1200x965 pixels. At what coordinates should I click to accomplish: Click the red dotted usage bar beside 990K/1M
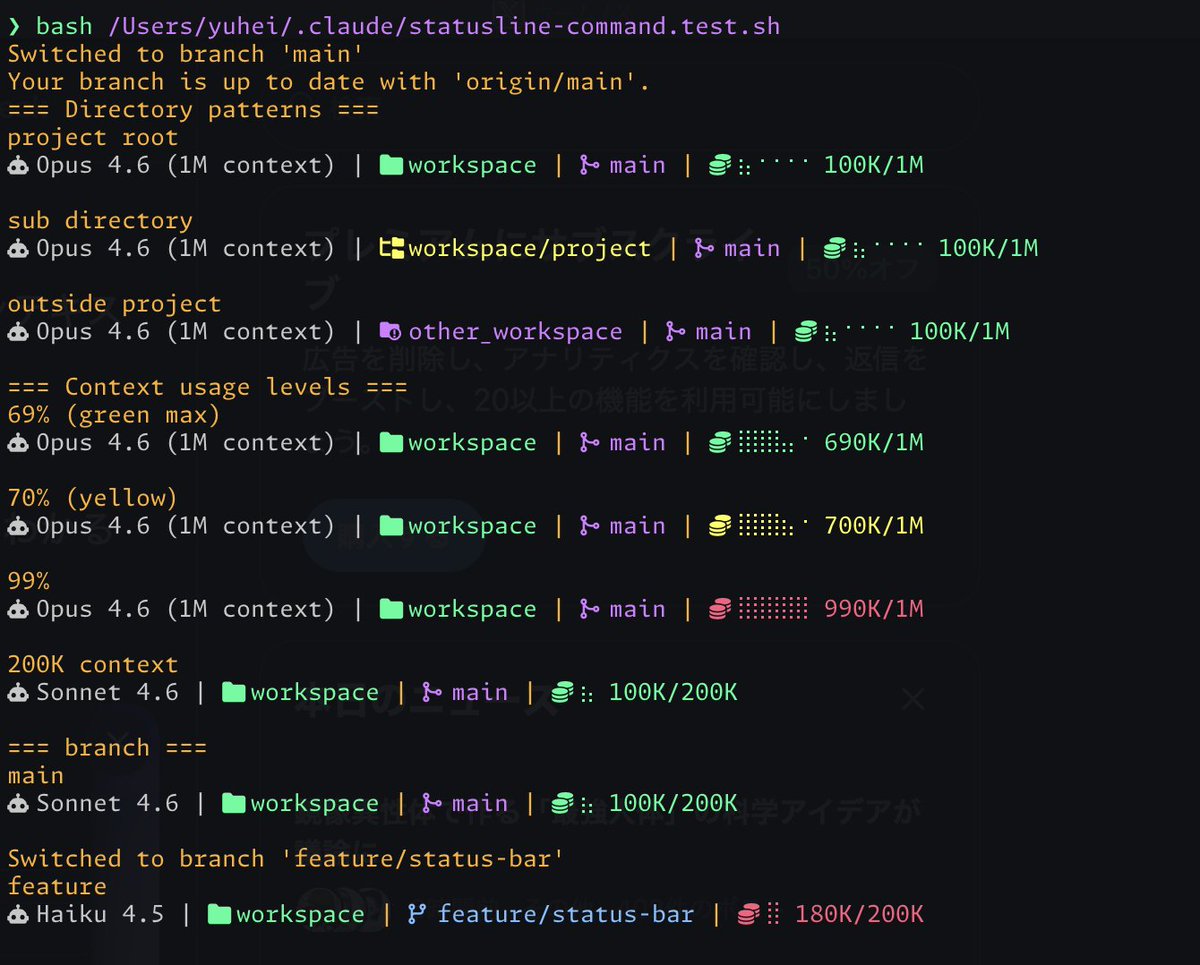pyautogui.click(x=773, y=609)
